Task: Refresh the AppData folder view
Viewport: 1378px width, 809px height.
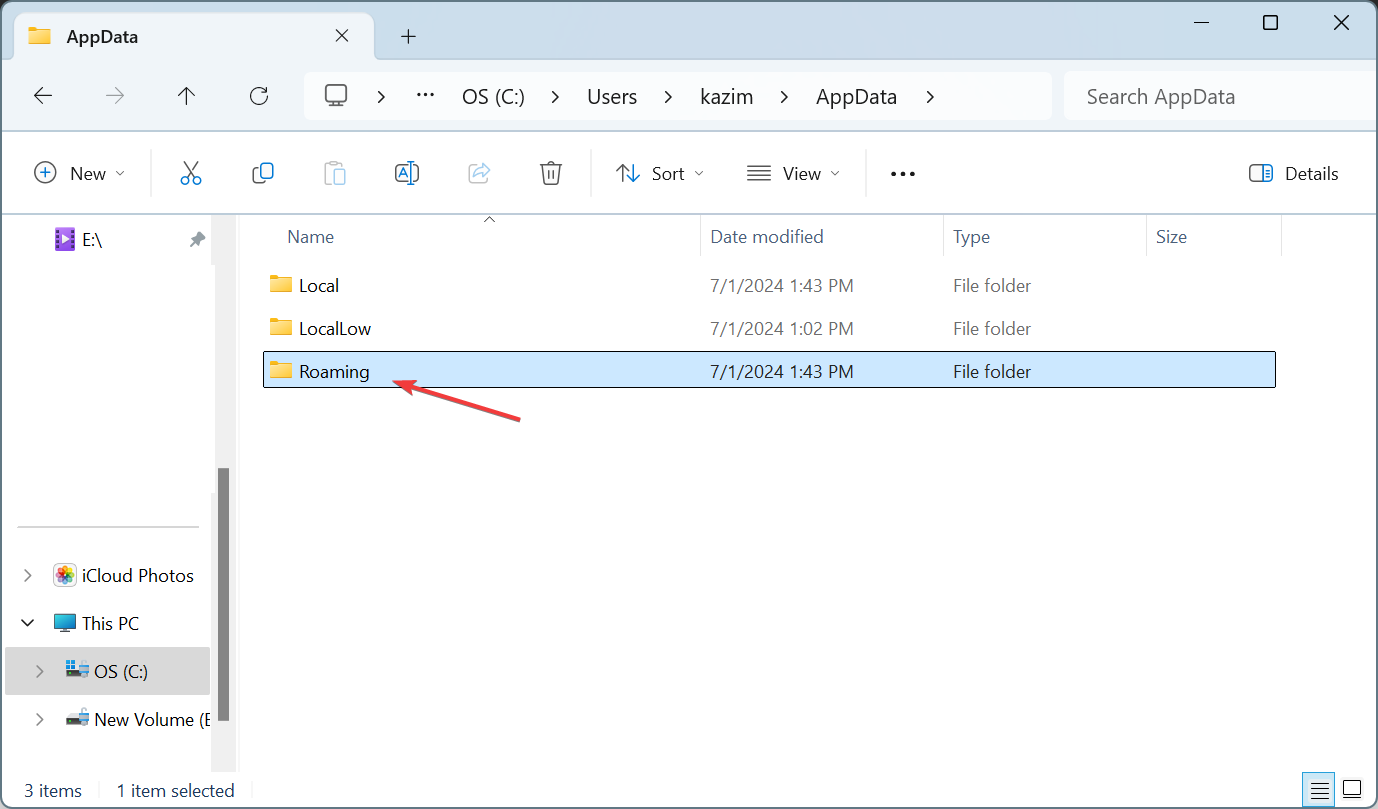Action: (259, 96)
